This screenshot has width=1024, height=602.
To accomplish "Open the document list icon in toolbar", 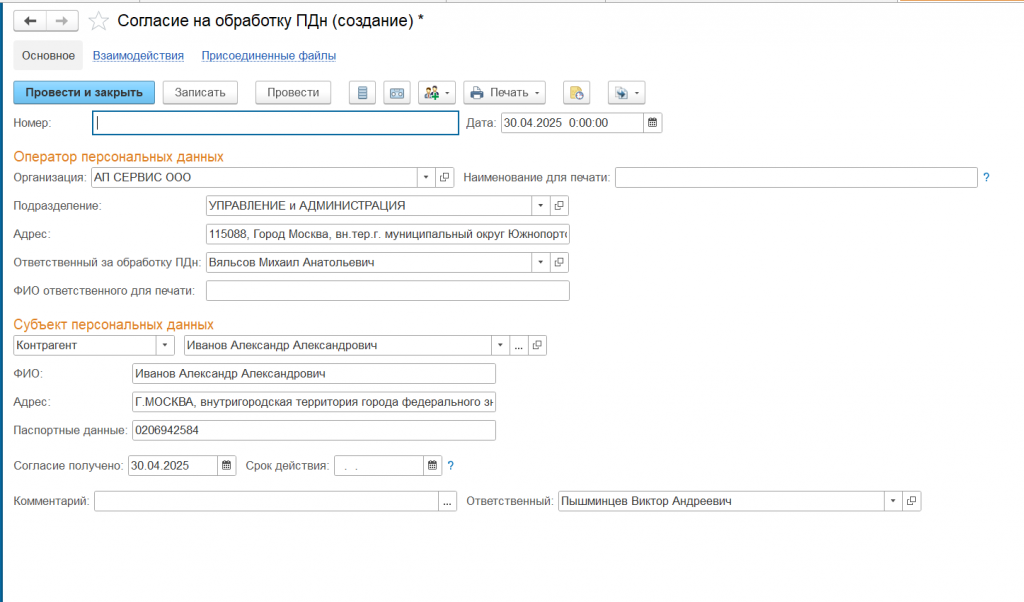I will coord(362,93).
